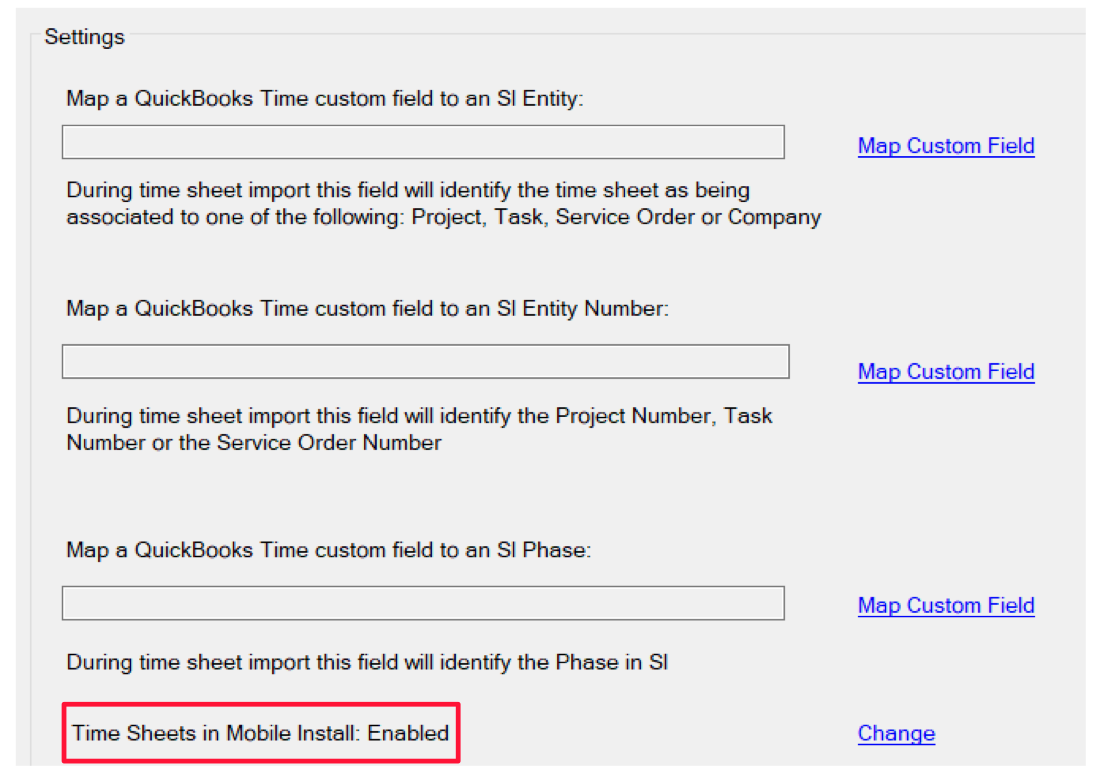Focus the SI Phase custom field box
This screenshot has height=780, width=1102.
pyautogui.click(x=423, y=603)
